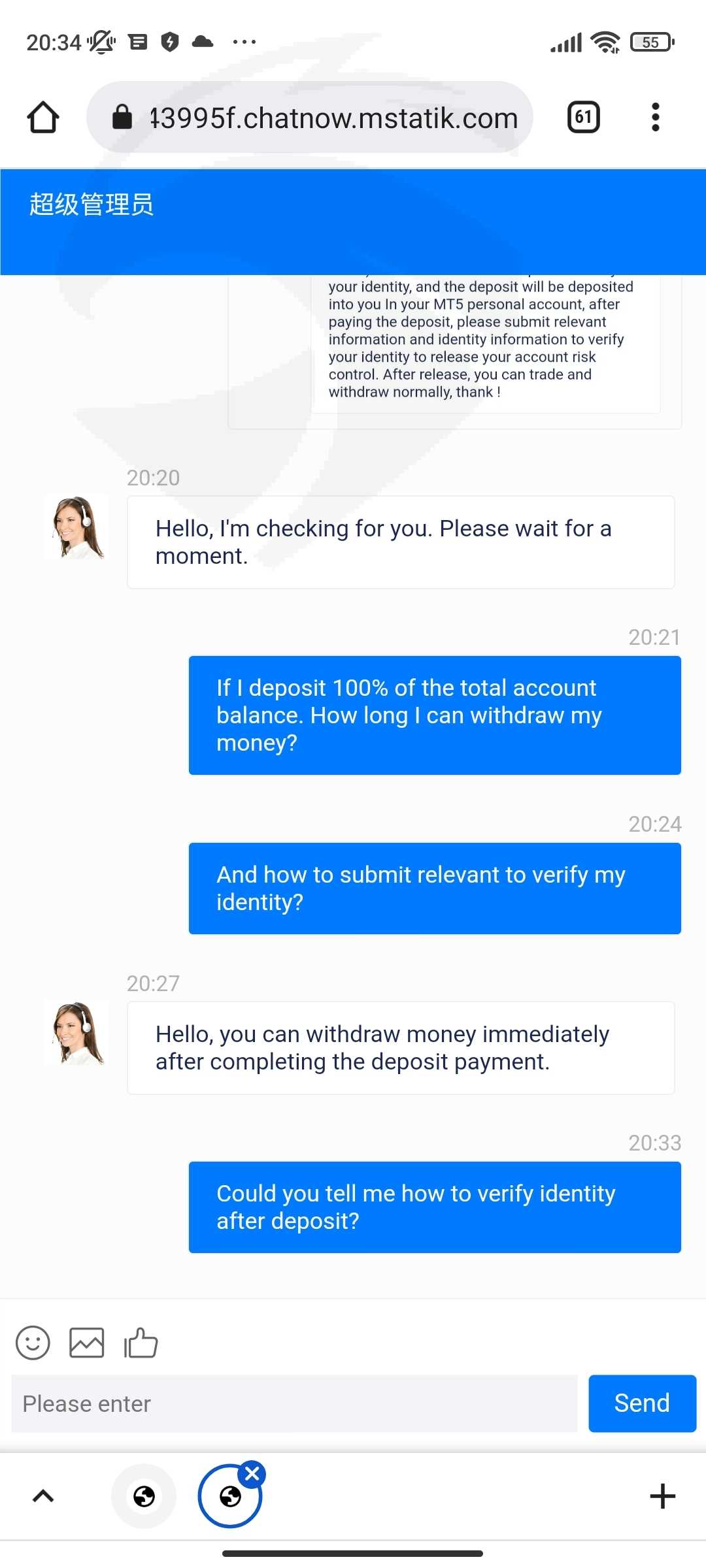Expand the bottom tab strip chevron

[43, 1496]
